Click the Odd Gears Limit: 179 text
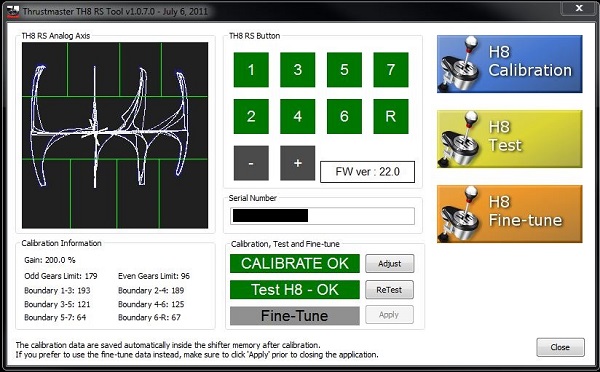This screenshot has height=372, width=600. click(60, 276)
